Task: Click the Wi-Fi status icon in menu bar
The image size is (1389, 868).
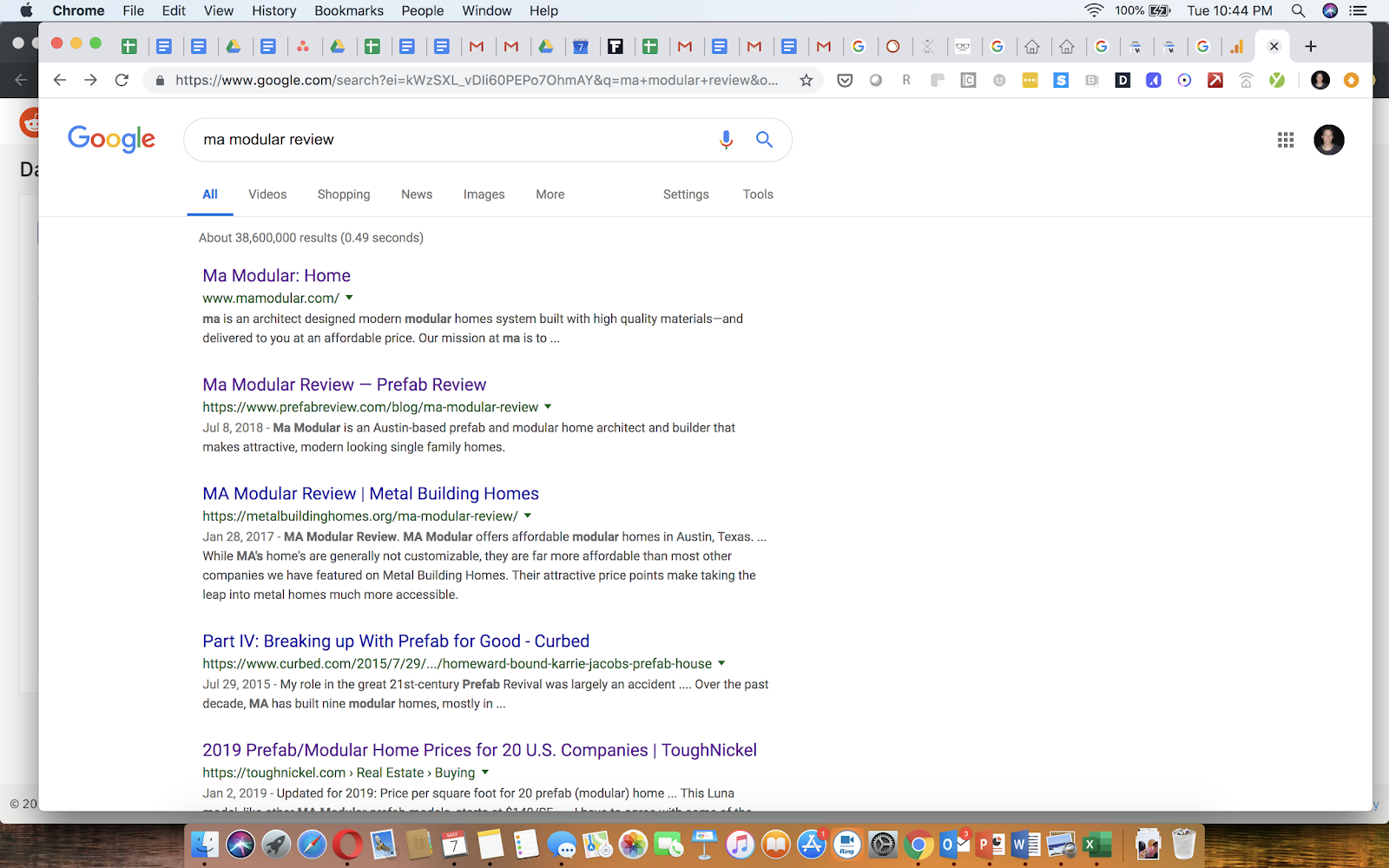Action: [x=1094, y=10]
